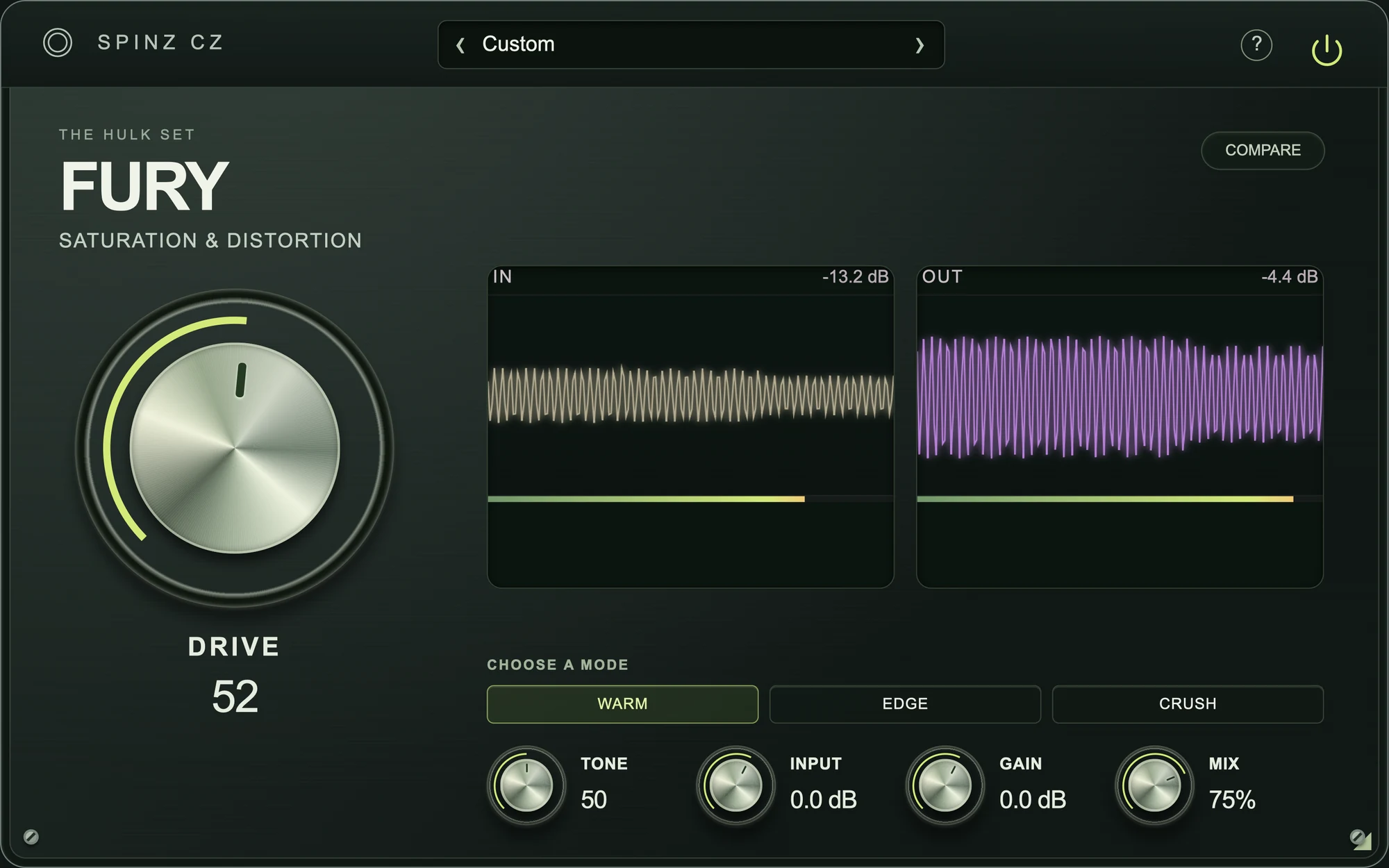Click the INPUT knob
Viewport: 1389px width, 868px height.
point(735,785)
